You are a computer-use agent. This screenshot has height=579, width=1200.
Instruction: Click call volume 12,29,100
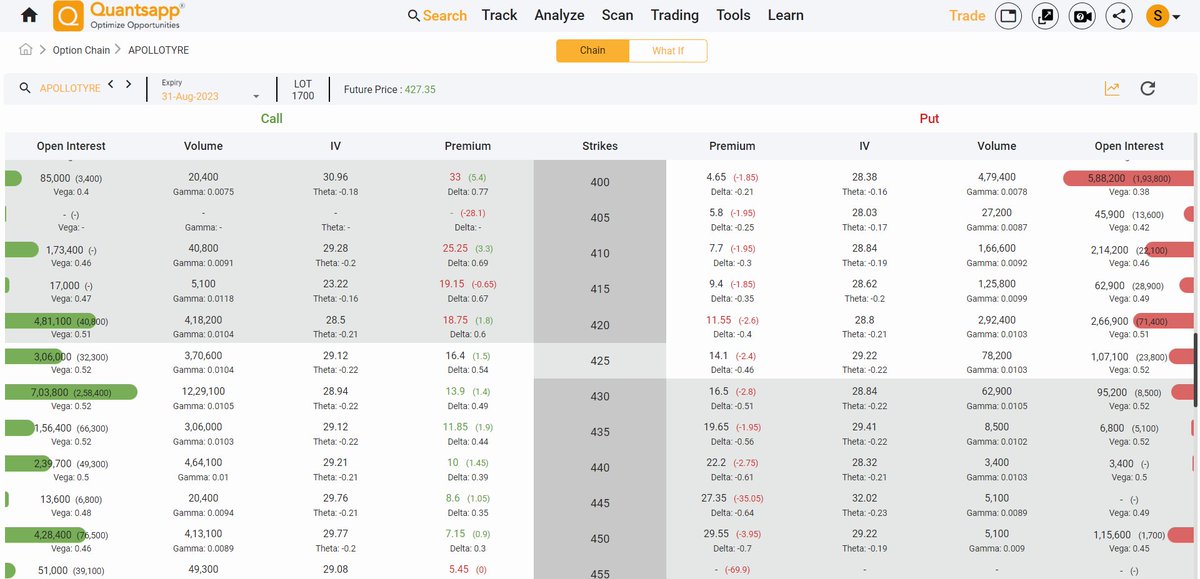(204, 391)
